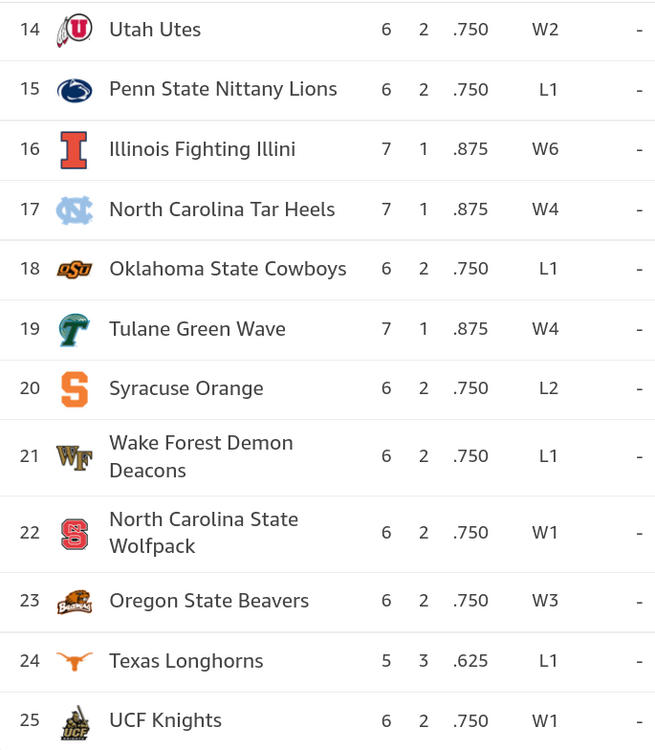
Task: Open the UCF Knights team page
Action: click(165, 721)
